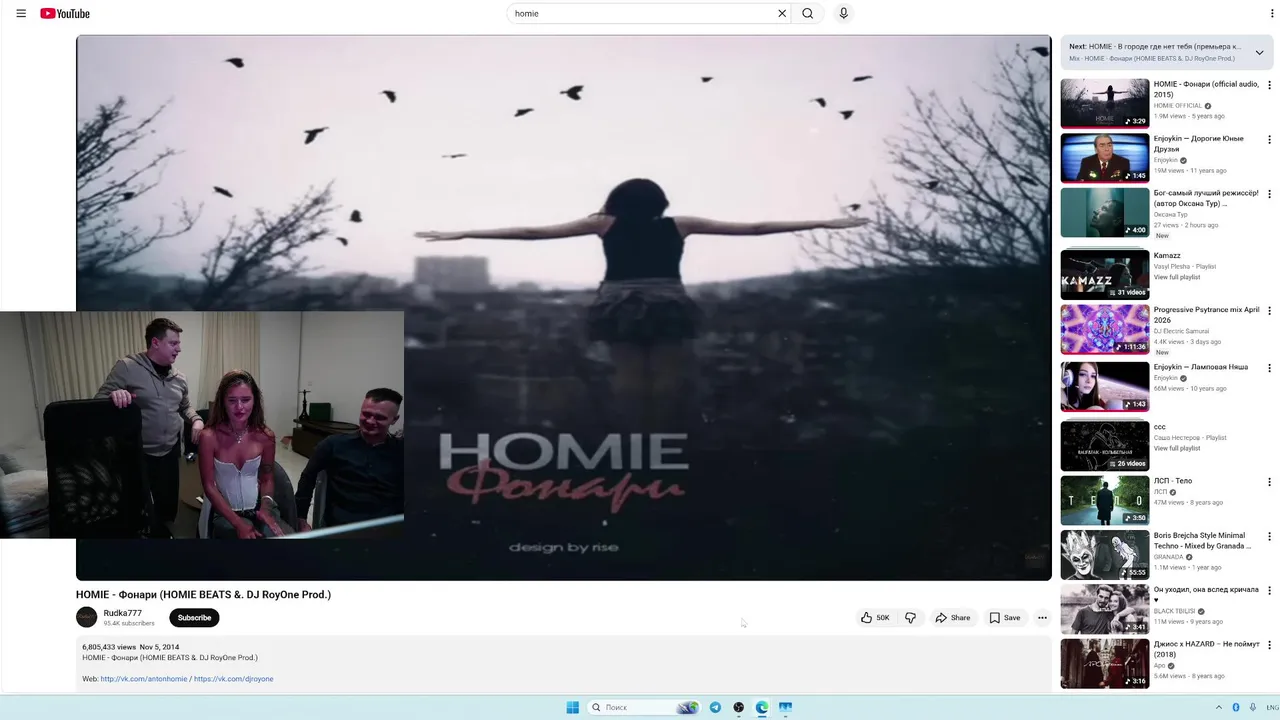Play the Enjoykin "Дорогие Юные Друзья" thumbnail
1280x720 pixels.
1105,157
